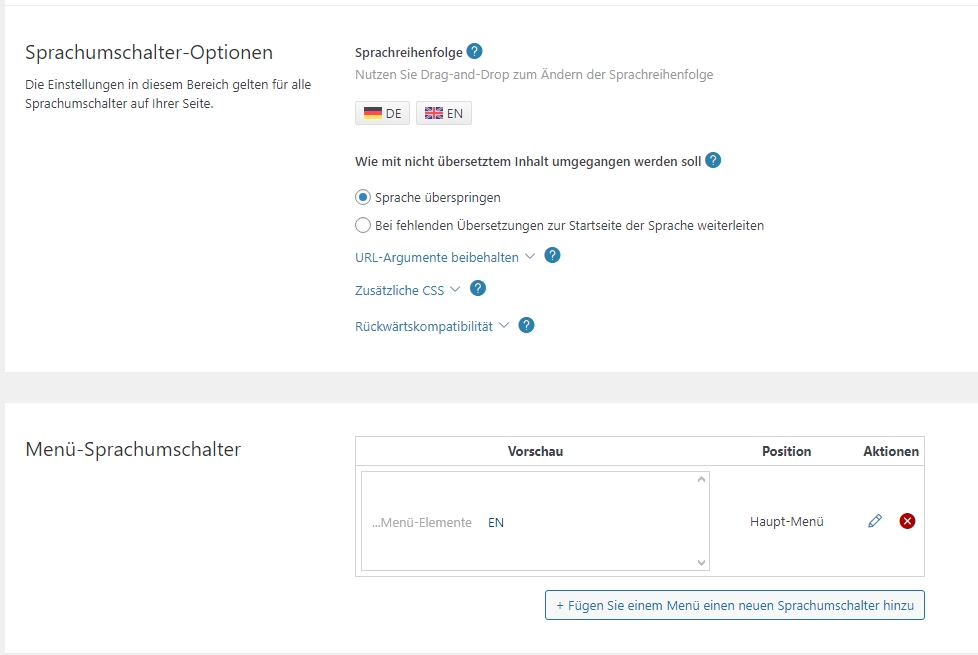This screenshot has height=655, width=978.
Task: Click the UK flag icon
Action: pyautogui.click(x=433, y=113)
